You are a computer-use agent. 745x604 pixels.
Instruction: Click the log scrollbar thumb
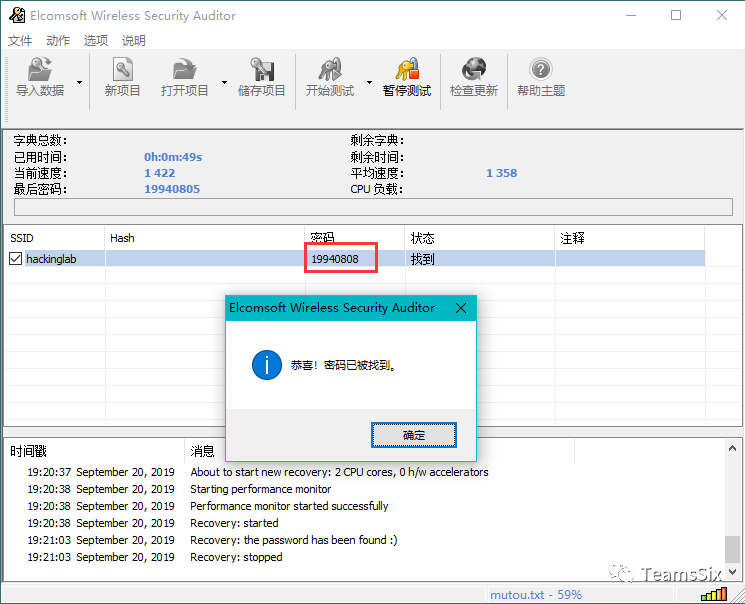point(732,549)
